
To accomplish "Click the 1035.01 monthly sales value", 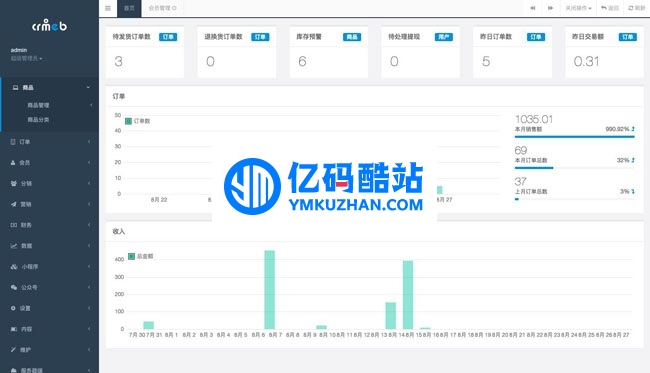I will pos(534,119).
